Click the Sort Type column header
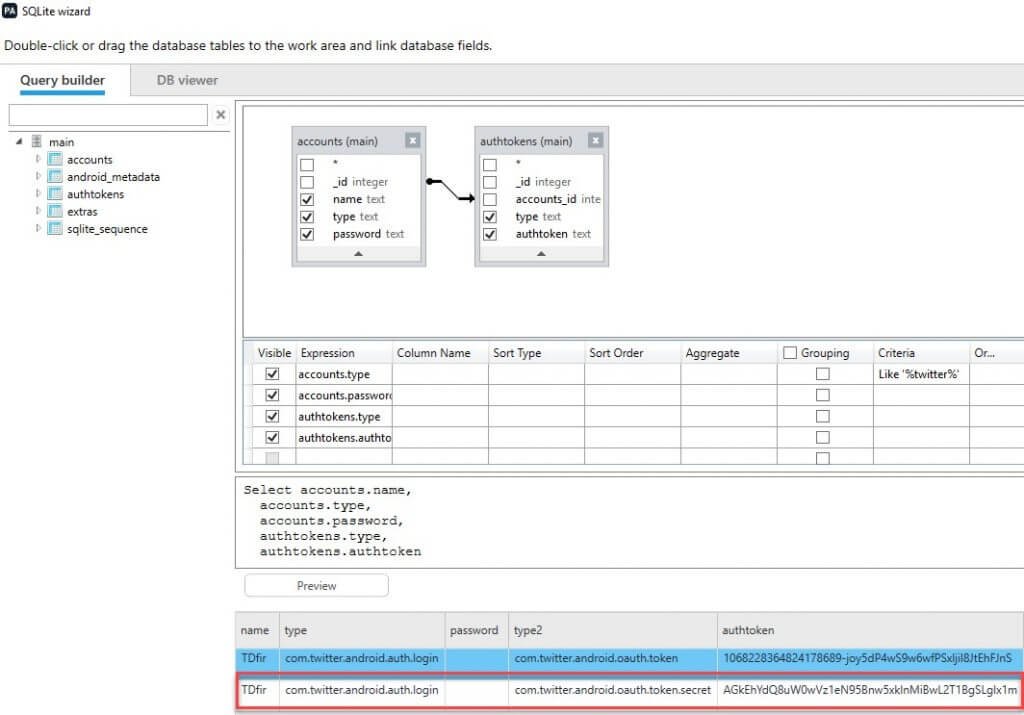The width and height of the screenshot is (1024, 715). pyautogui.click(x=536, y=353)
